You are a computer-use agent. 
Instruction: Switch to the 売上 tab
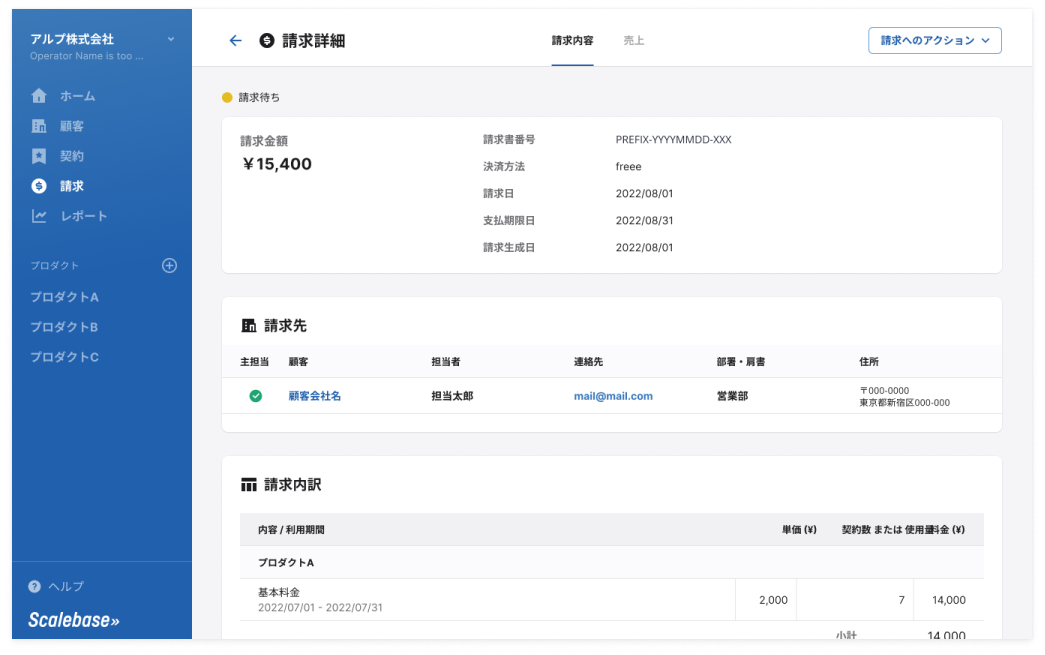click(633, 41)
